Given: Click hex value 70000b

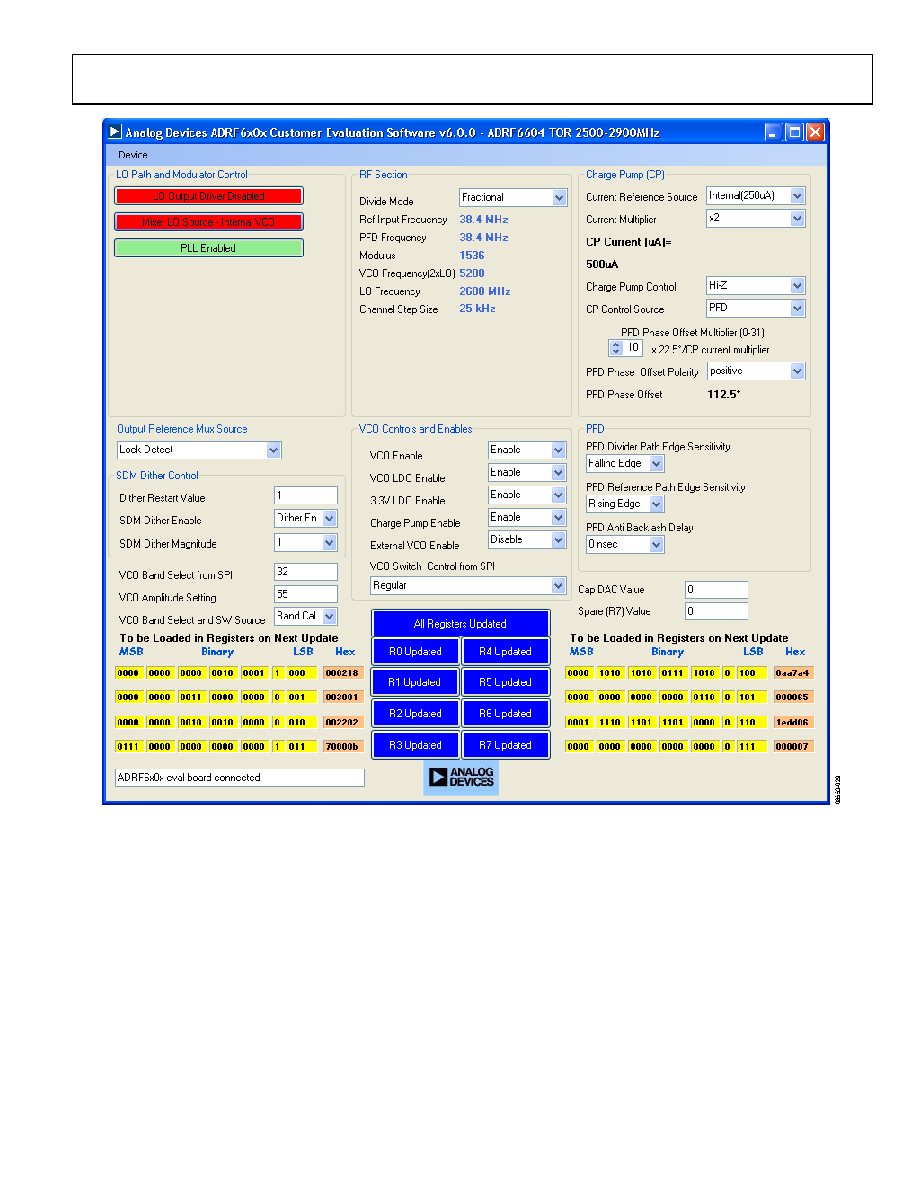Looking at the screenshot, I should (x=342, y=746).
